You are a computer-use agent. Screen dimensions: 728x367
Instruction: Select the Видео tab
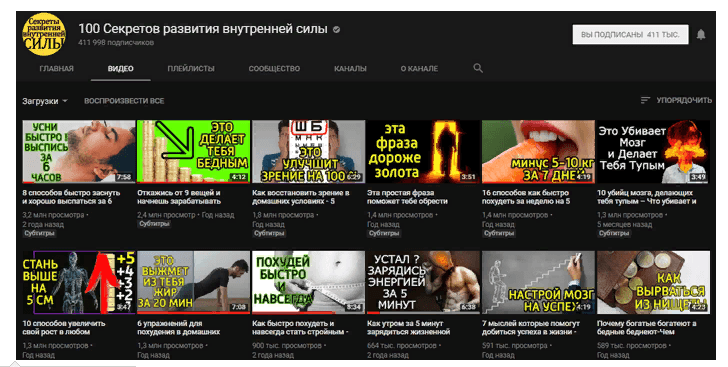tap(121, 68)
